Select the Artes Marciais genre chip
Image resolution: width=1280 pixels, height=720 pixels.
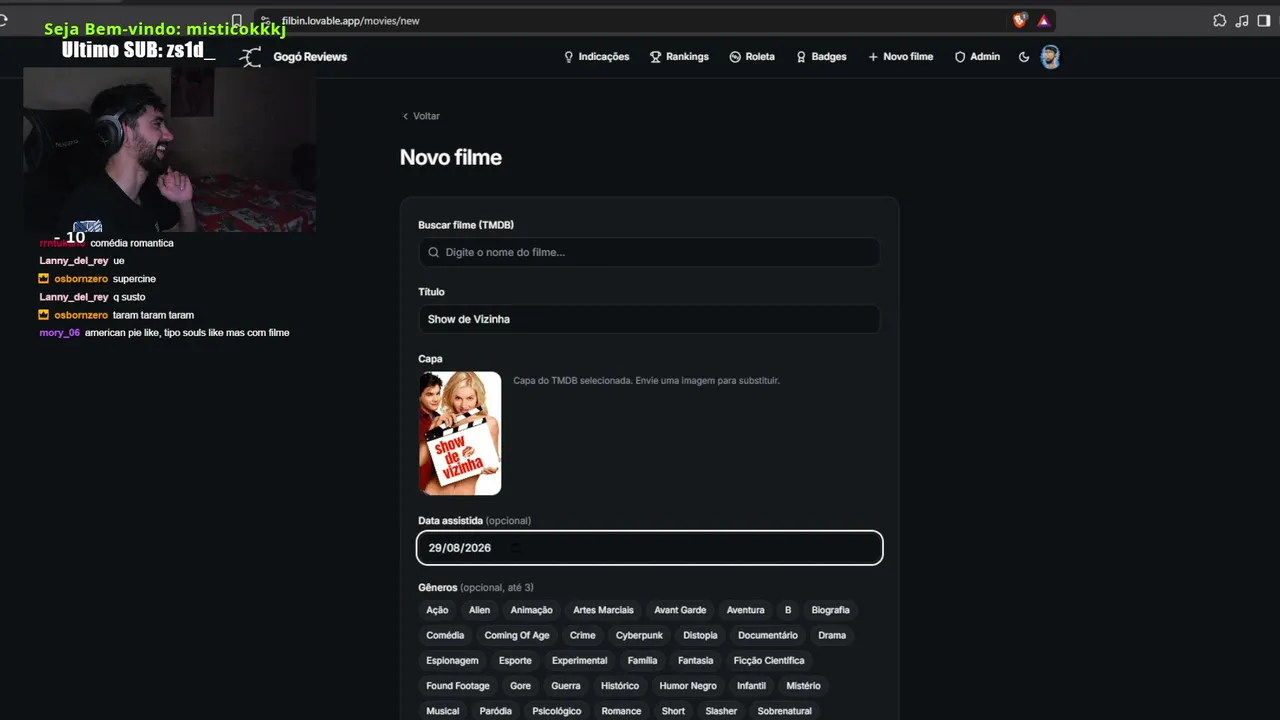tap(603, 610)
